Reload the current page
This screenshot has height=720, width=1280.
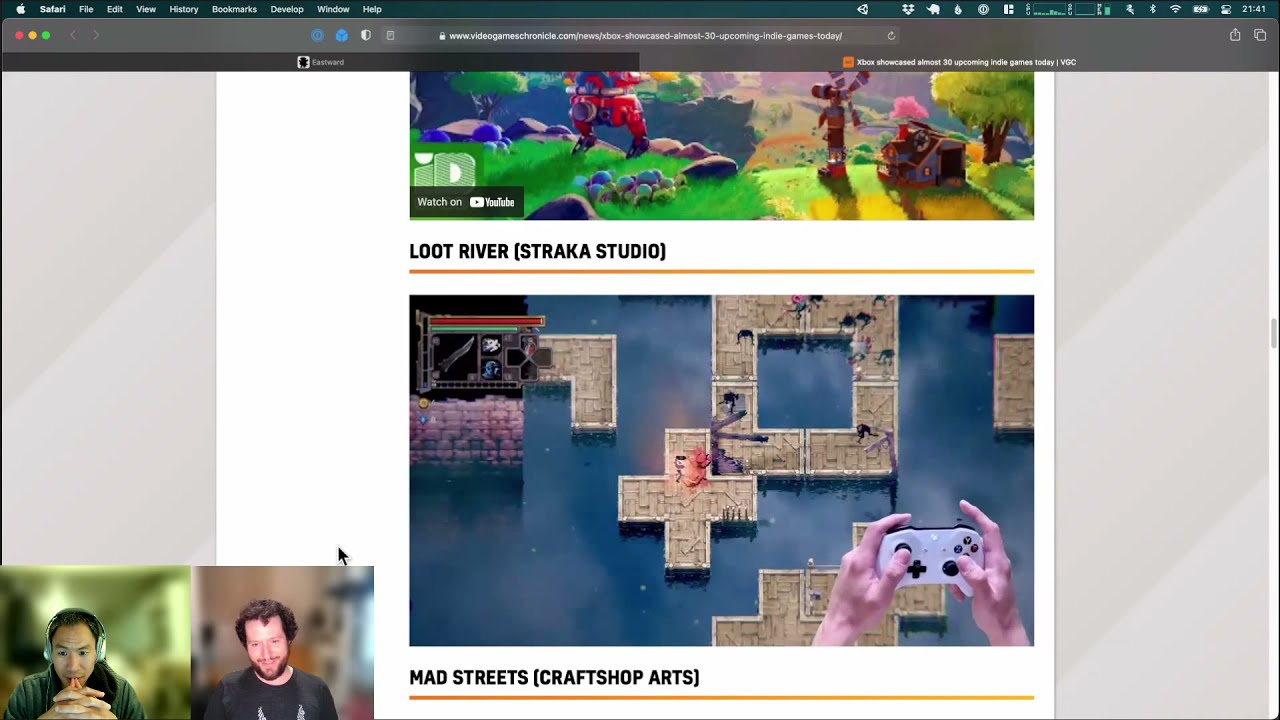click(891, 35)
